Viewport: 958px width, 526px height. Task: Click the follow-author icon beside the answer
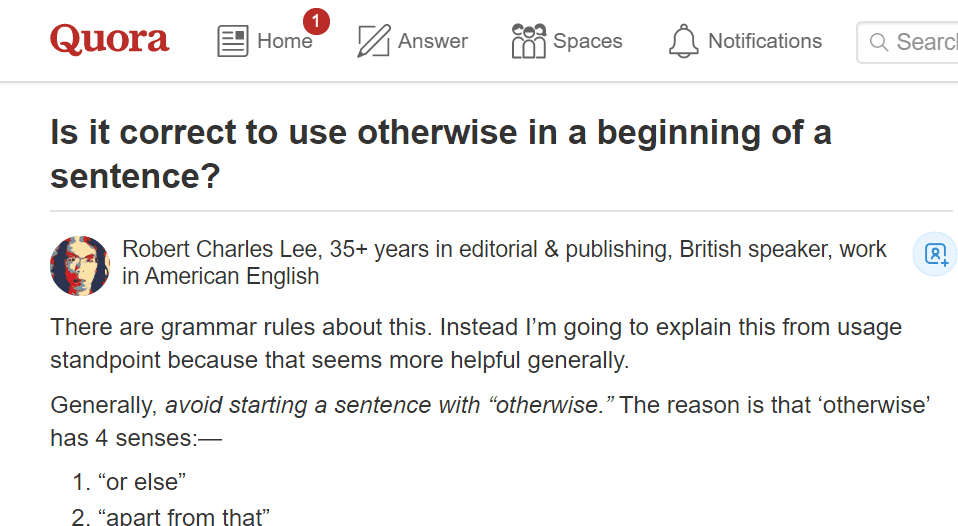click(936, 254)
